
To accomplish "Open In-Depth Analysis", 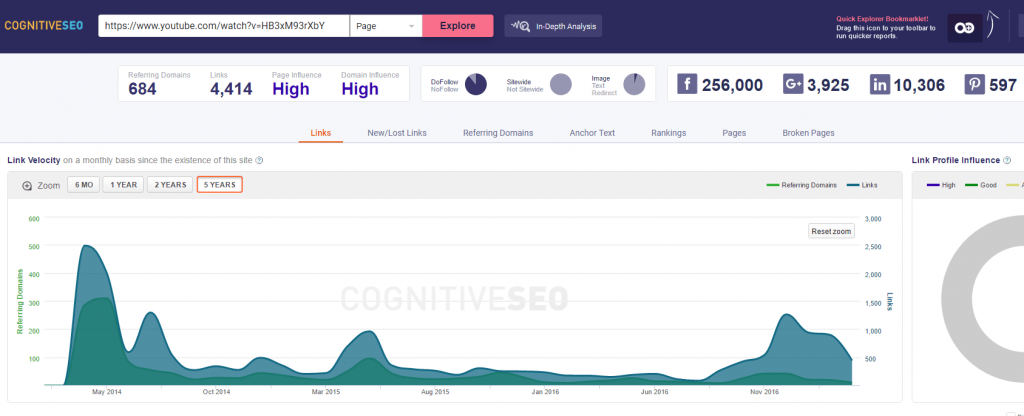I will tap(553, 26).
